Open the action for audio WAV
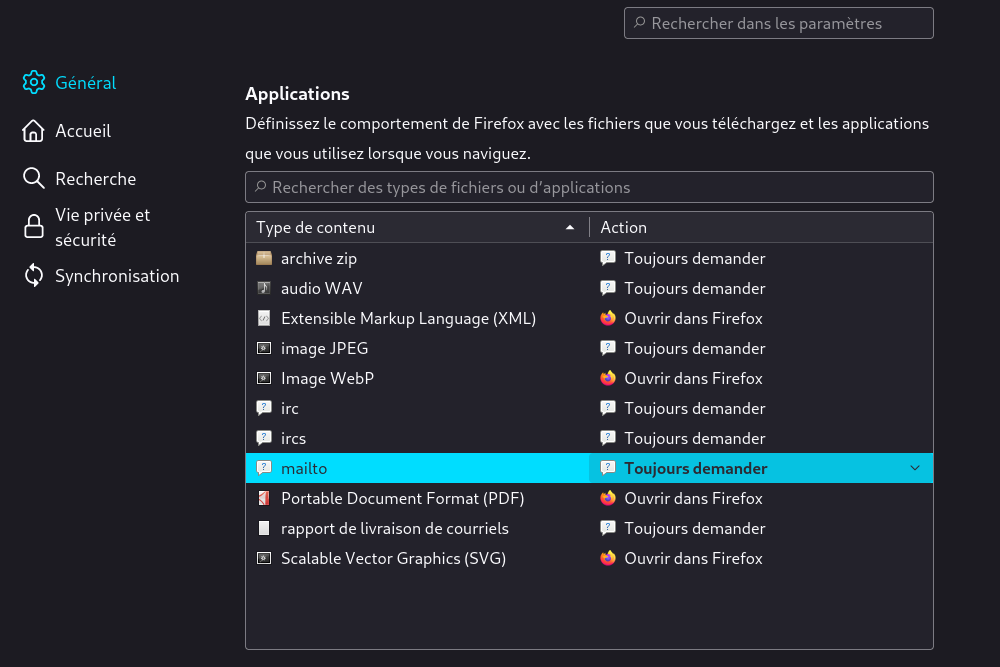 tap(694, 288)
